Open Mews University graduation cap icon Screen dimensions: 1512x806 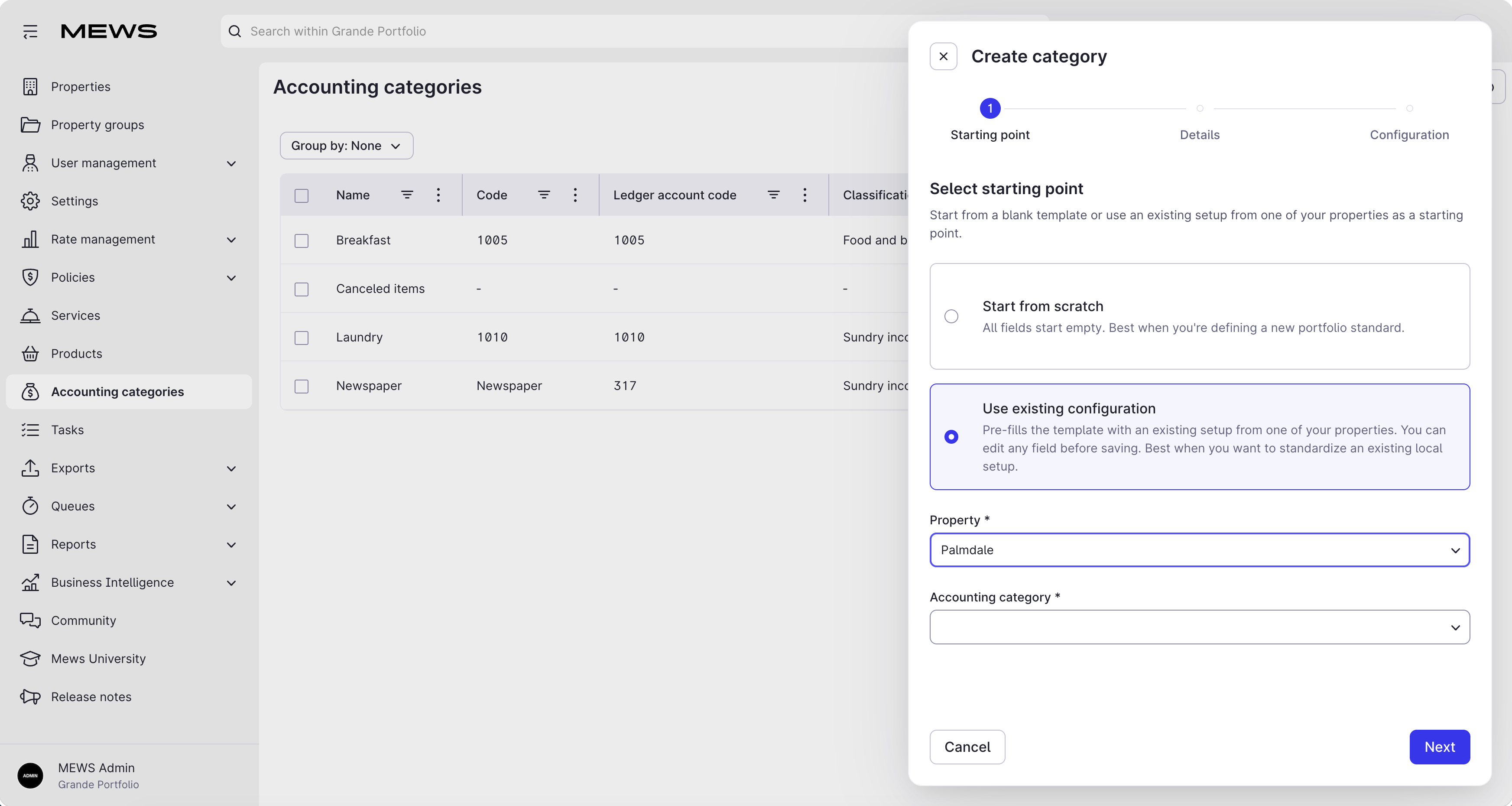point(30,659)
